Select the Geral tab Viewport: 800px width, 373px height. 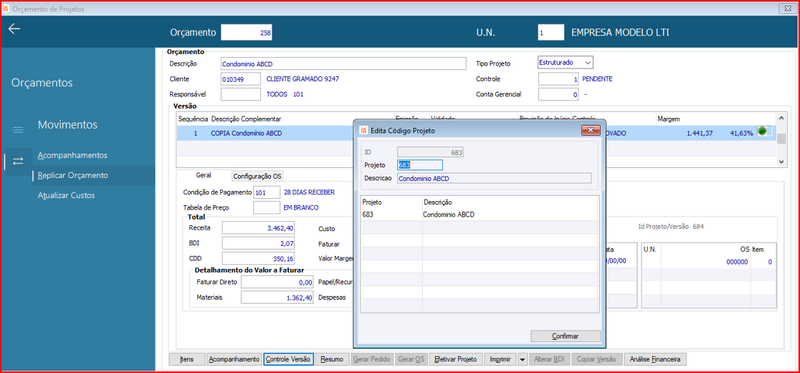(204, 175)
